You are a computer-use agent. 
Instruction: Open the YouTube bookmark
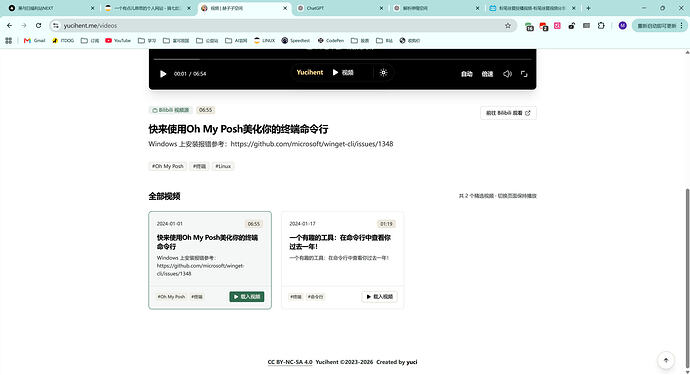[x=118, y=40]
